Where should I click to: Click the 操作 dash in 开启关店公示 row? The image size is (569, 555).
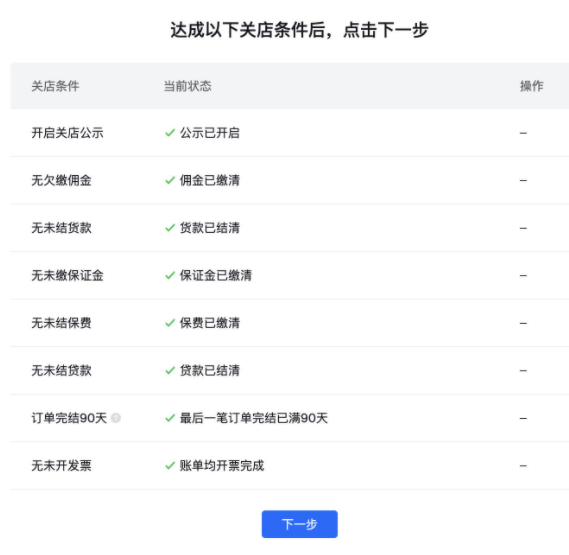523,133
